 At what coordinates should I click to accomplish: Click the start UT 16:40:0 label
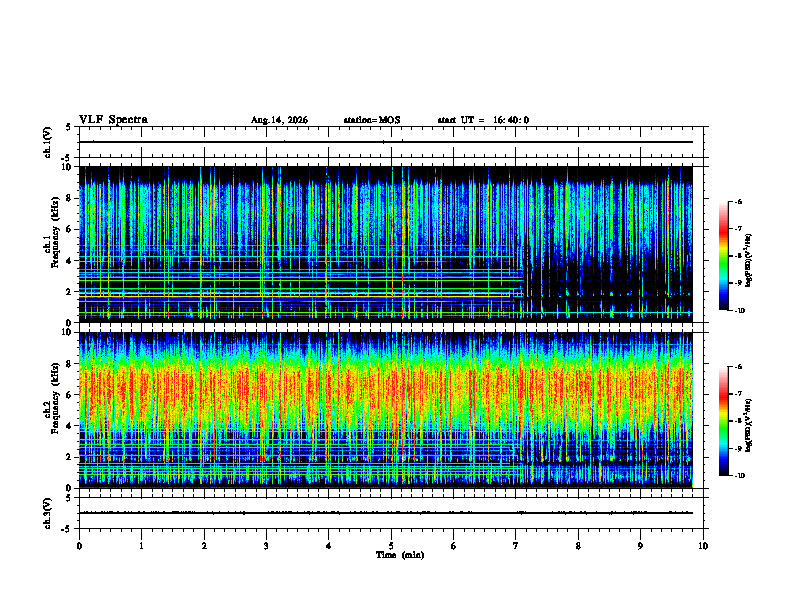click(x=483, y=120)
